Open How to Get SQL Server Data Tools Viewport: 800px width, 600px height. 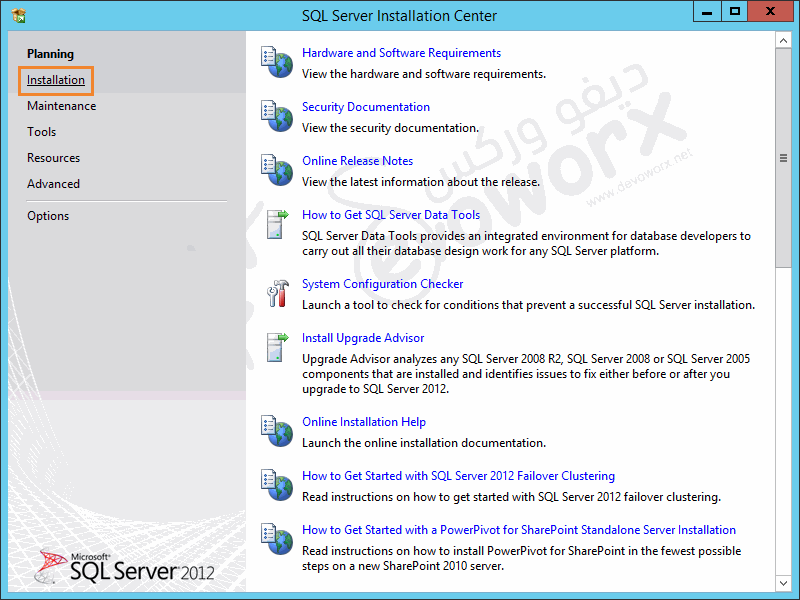pyautogui.click(x=391, y=215)
